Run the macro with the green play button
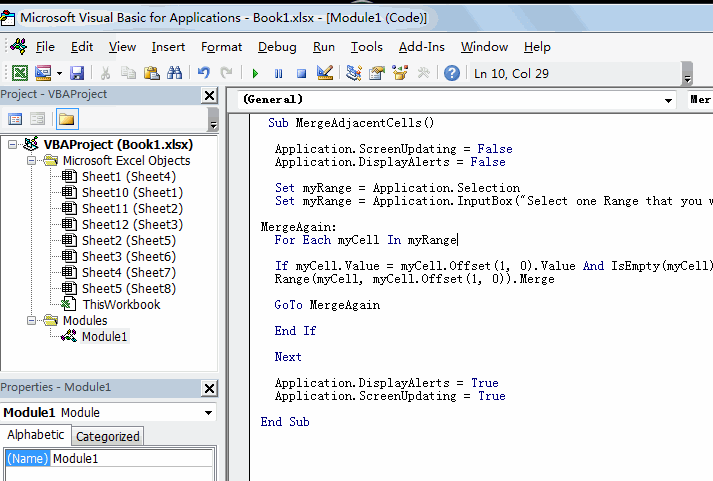The width and height of the screenshot is (713, 481). click(x=255, y=73)
